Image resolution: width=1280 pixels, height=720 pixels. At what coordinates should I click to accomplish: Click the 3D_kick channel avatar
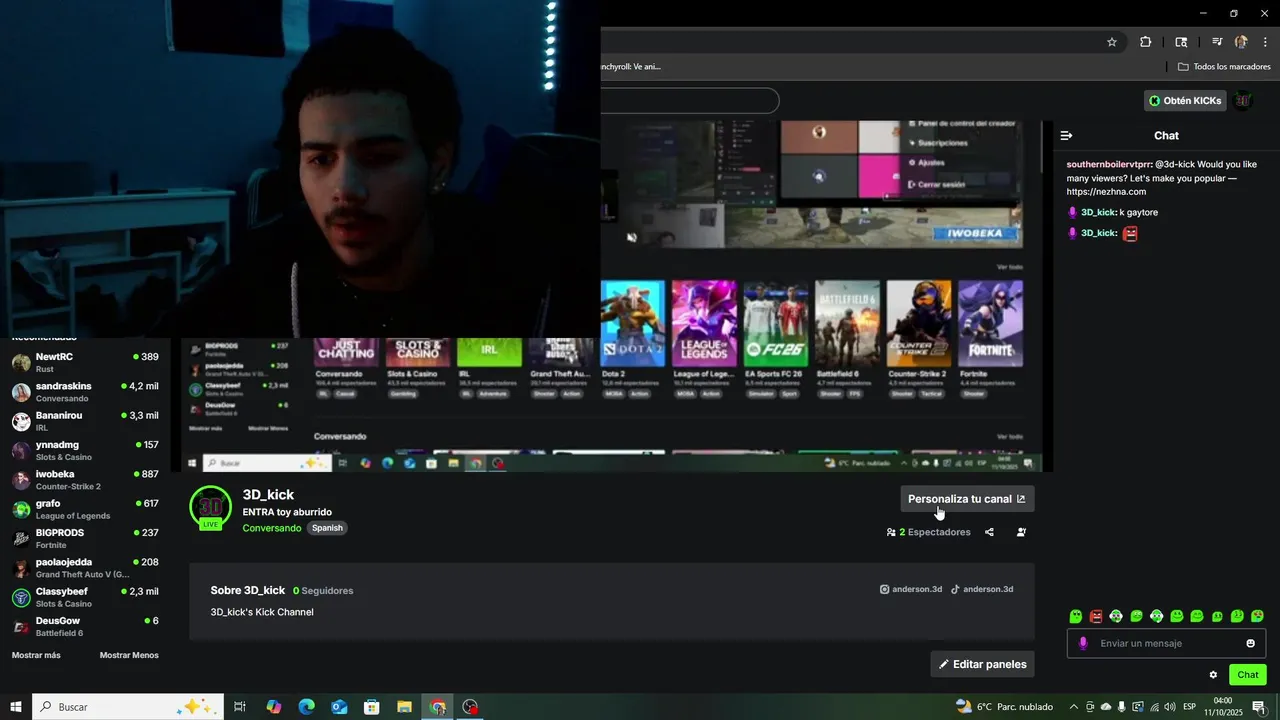[x=210, y=507]
